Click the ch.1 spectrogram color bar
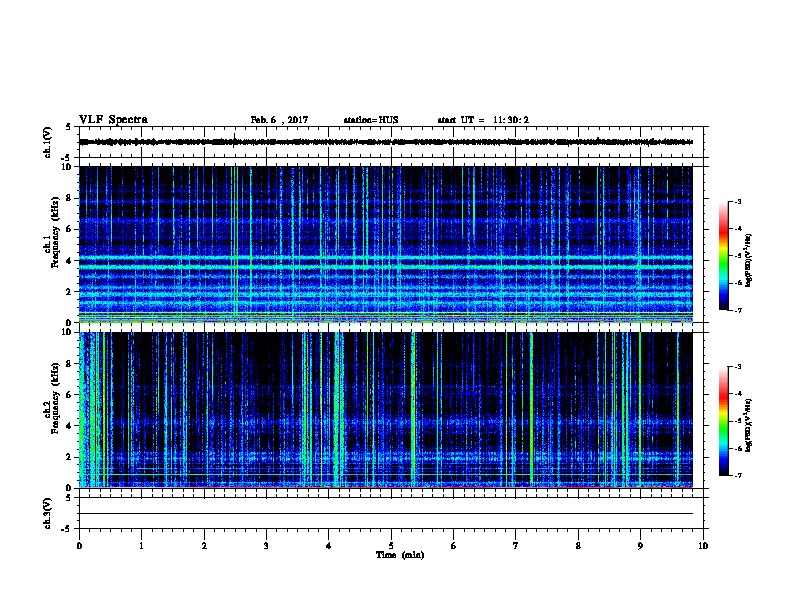Screen dimensions: 792x612 [x=724, y=256]
